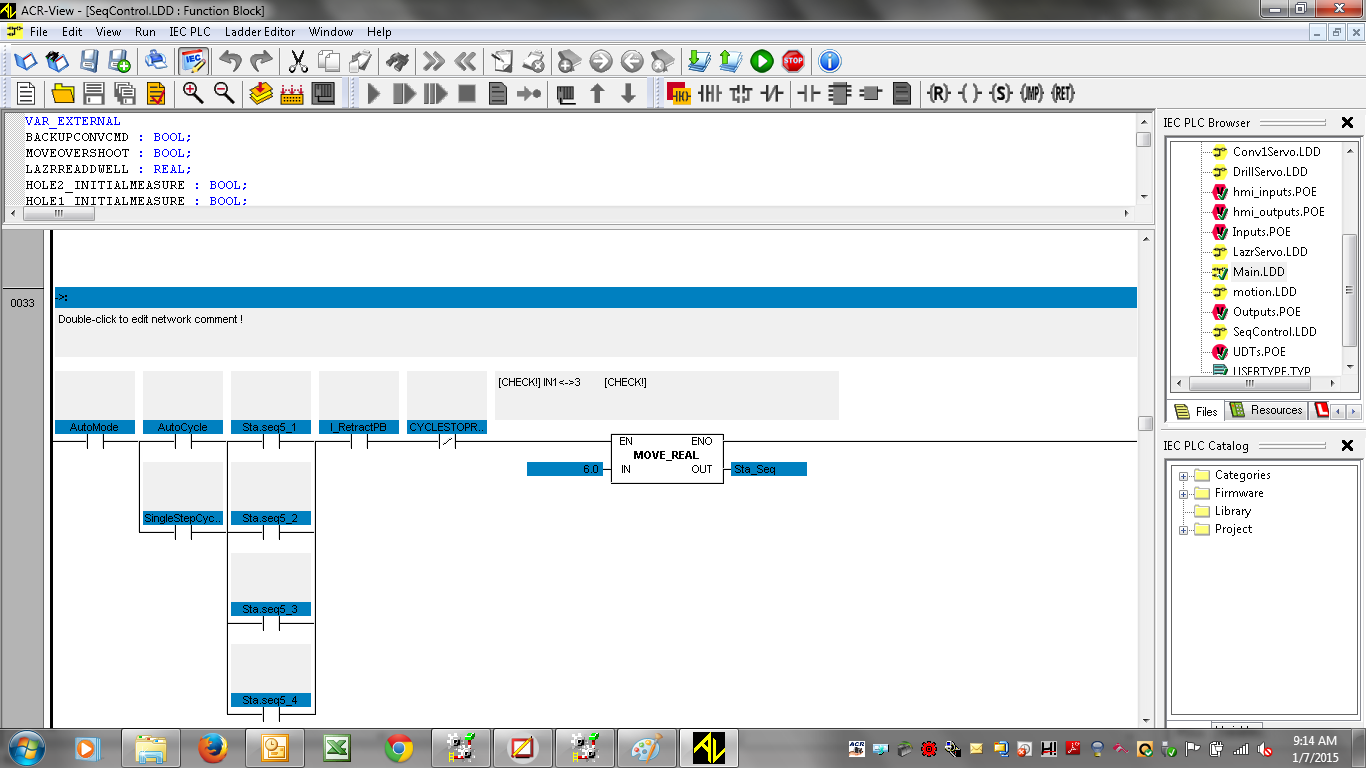Screen dimensions: 1366x768
Task: Insert a Reset (R) coil
Action: pyautogui.click(x=938, y=94)
